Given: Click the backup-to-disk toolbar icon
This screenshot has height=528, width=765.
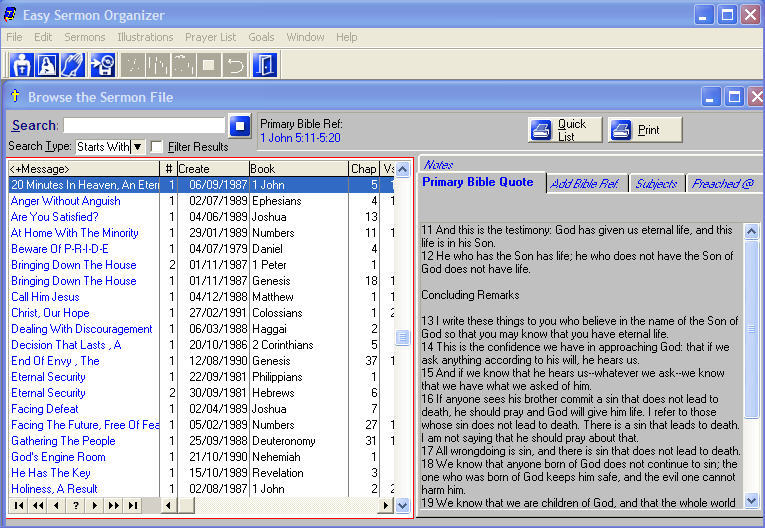Looking at the screenshot, I should coord(102,64).
